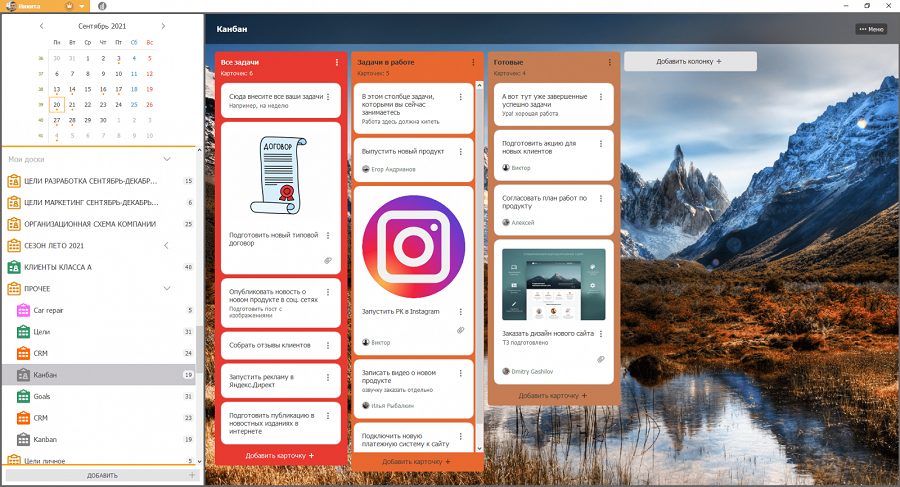Add a card to the "Готовые" column

[x=552, y=396]
